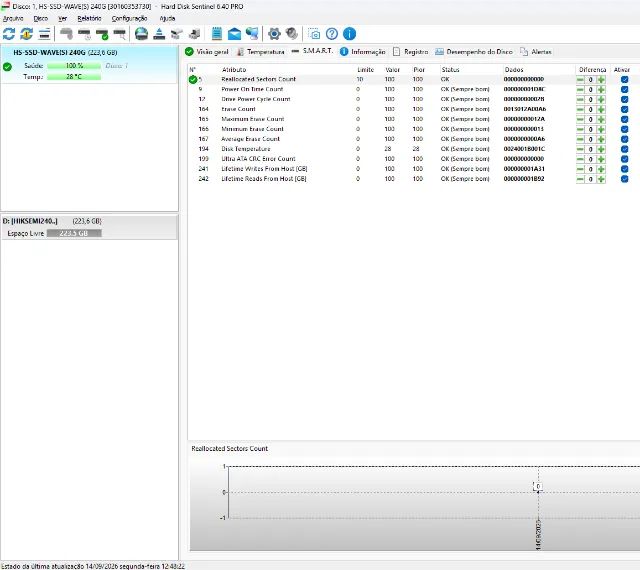This screenshot has width=640, height=570.
Task: Switch to the Alertas tab
Action: pos(536,52)
